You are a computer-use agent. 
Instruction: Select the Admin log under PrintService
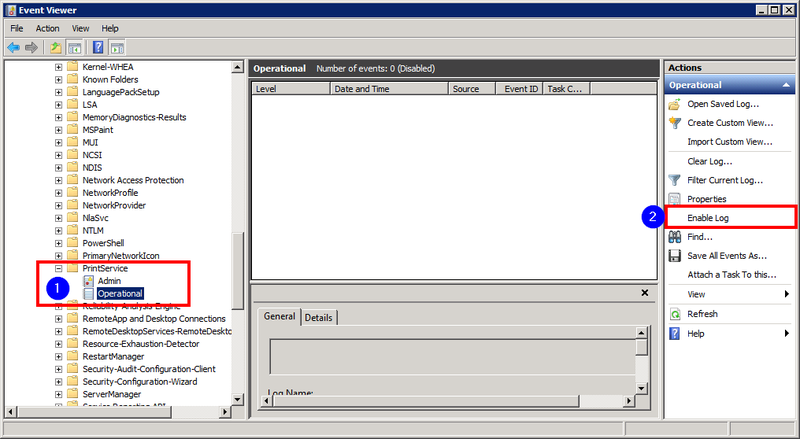(109, 281)
